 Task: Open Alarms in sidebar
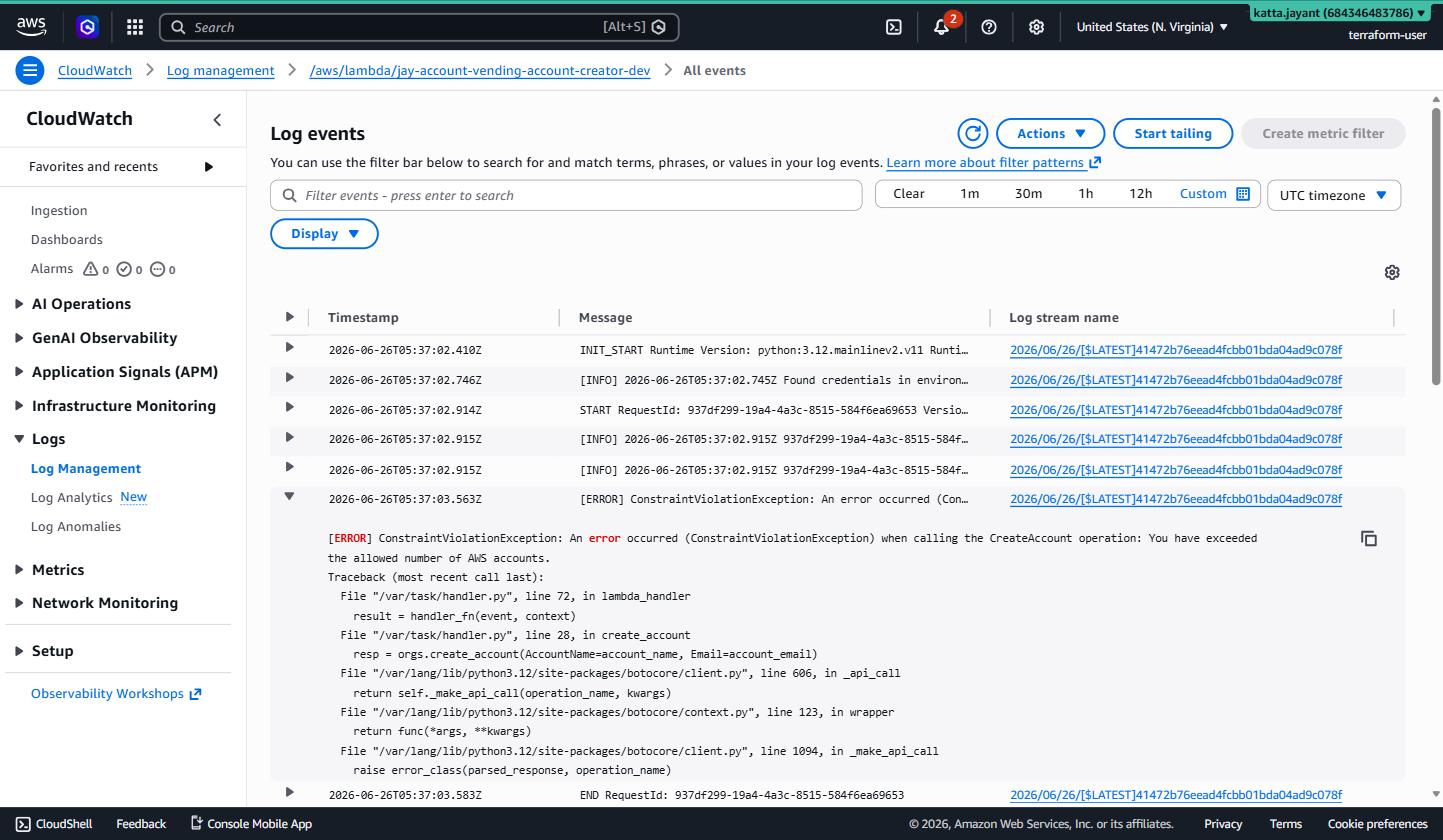(52, 268)
